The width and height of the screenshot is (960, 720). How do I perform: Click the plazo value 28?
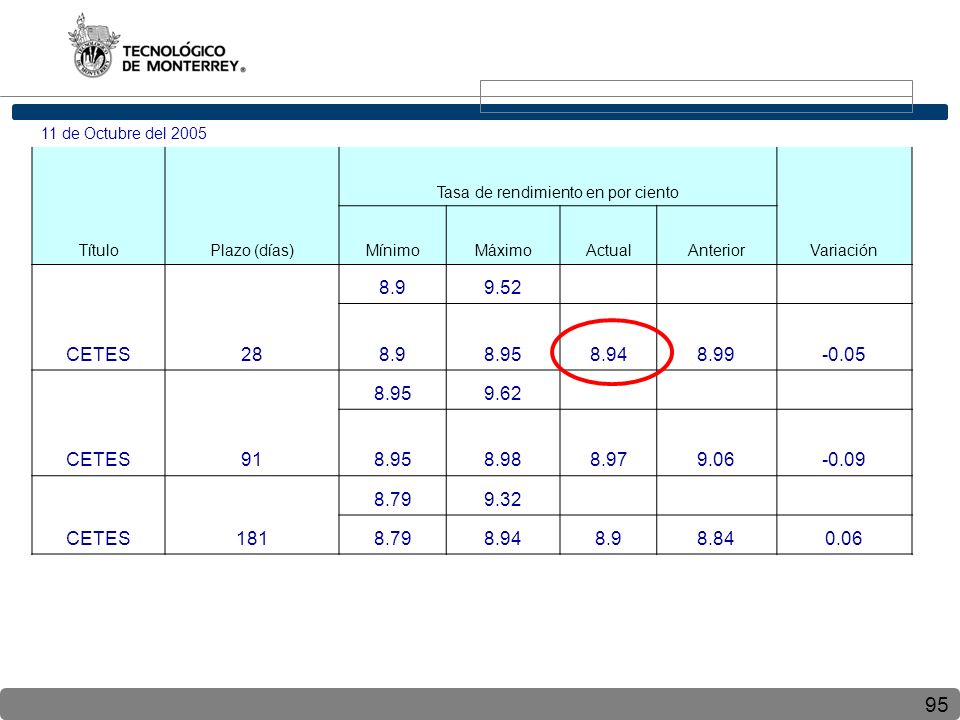pyautogui.click(x=251, y=354)
